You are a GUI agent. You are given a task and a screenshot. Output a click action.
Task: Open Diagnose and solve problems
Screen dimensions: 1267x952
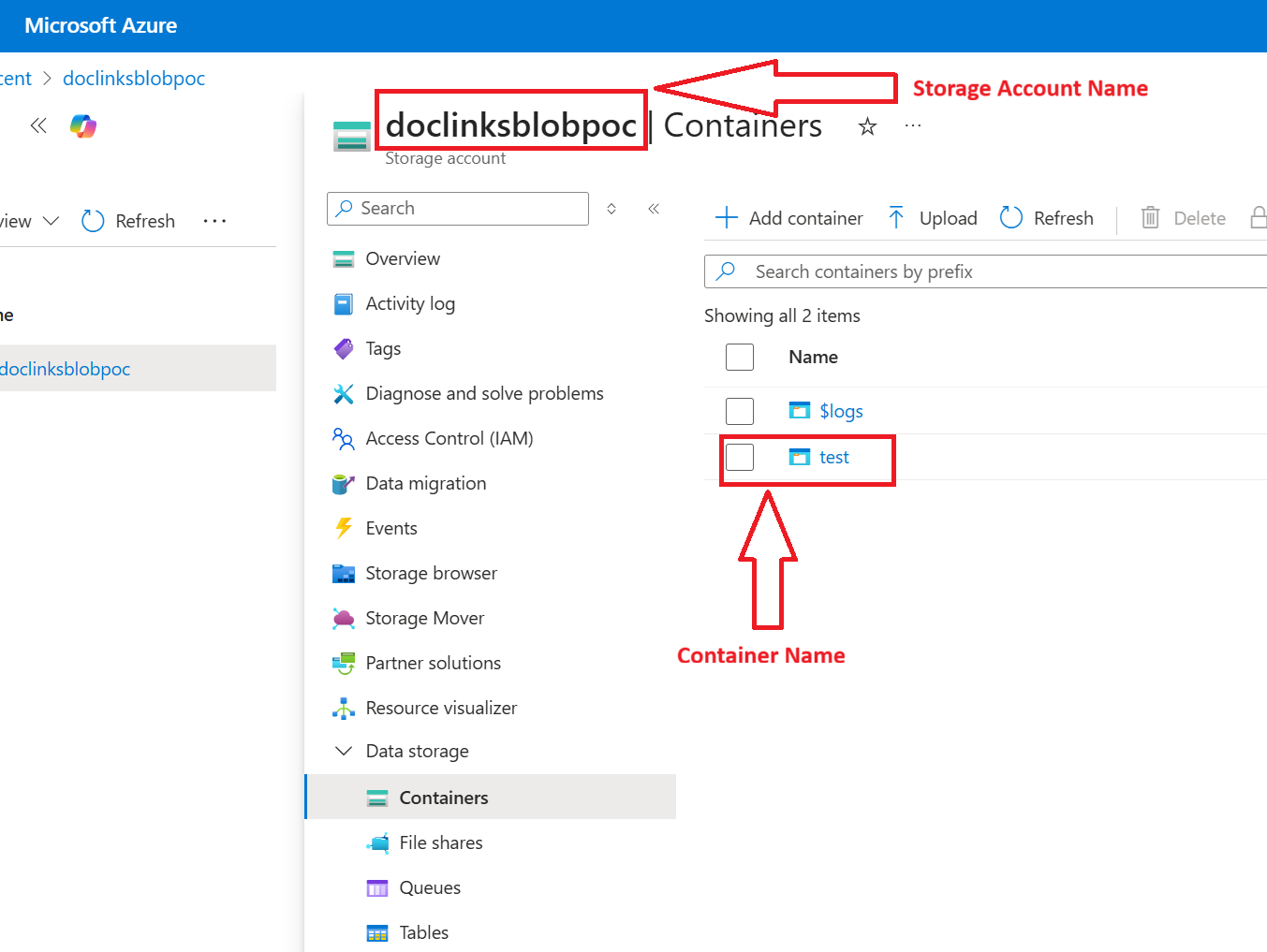coord(484,393)
